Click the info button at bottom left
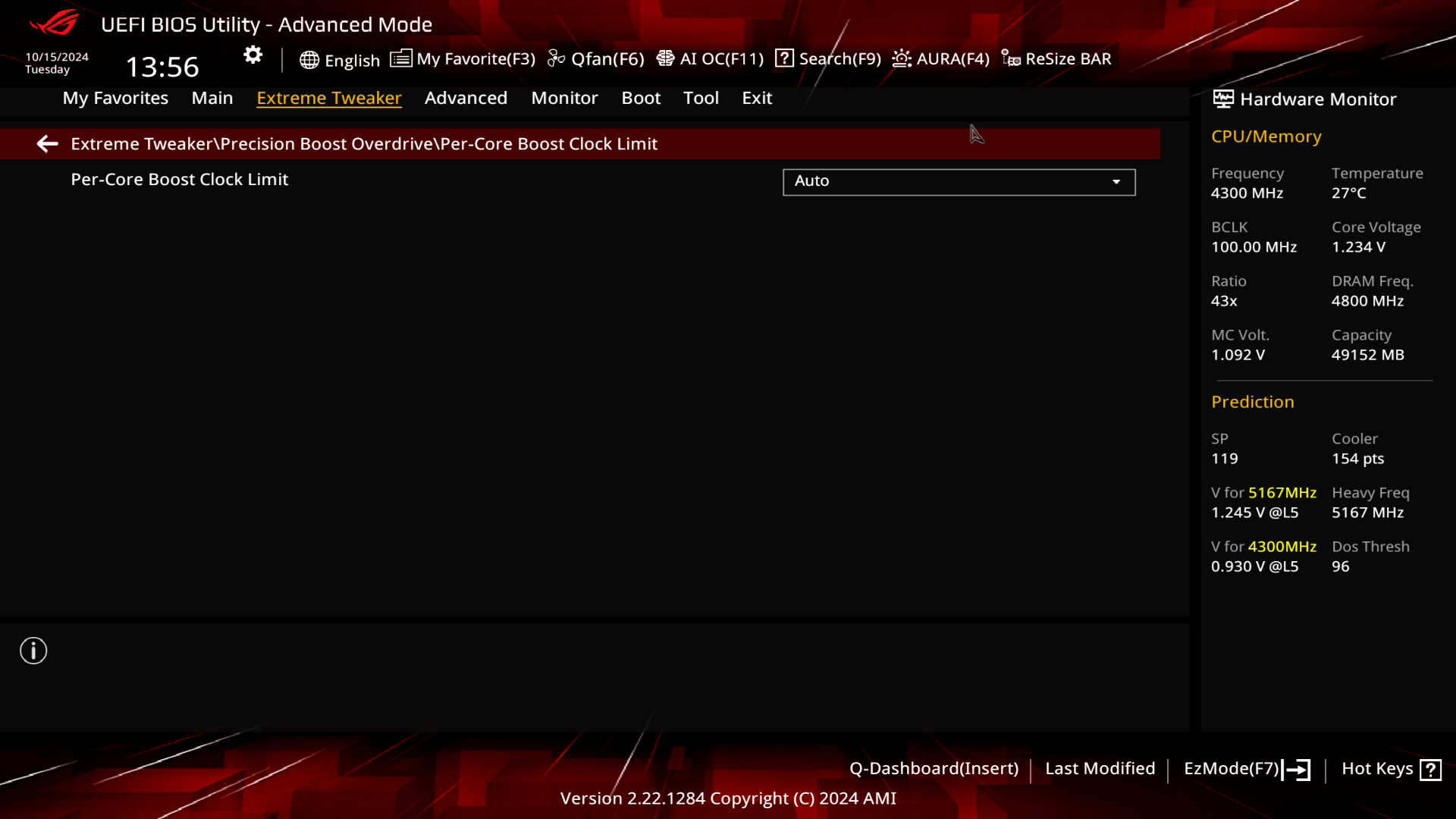Image resolution: width=1456 pixels, height=819 pixels. 33,651
